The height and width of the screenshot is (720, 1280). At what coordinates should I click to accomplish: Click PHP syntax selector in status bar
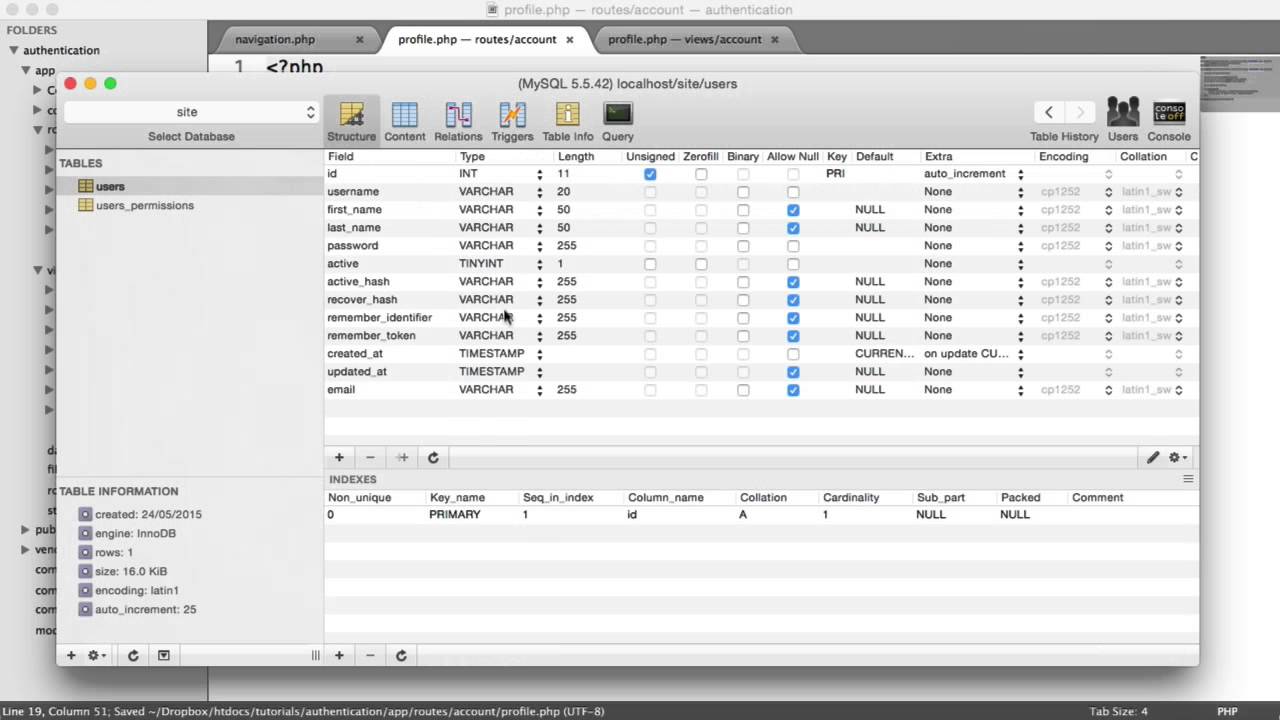tap(1227, 711)
